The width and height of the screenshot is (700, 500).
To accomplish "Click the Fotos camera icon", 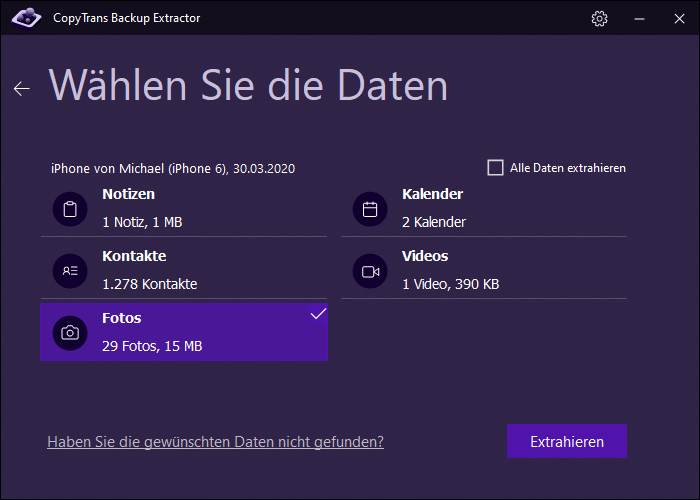I will point(70,333).
